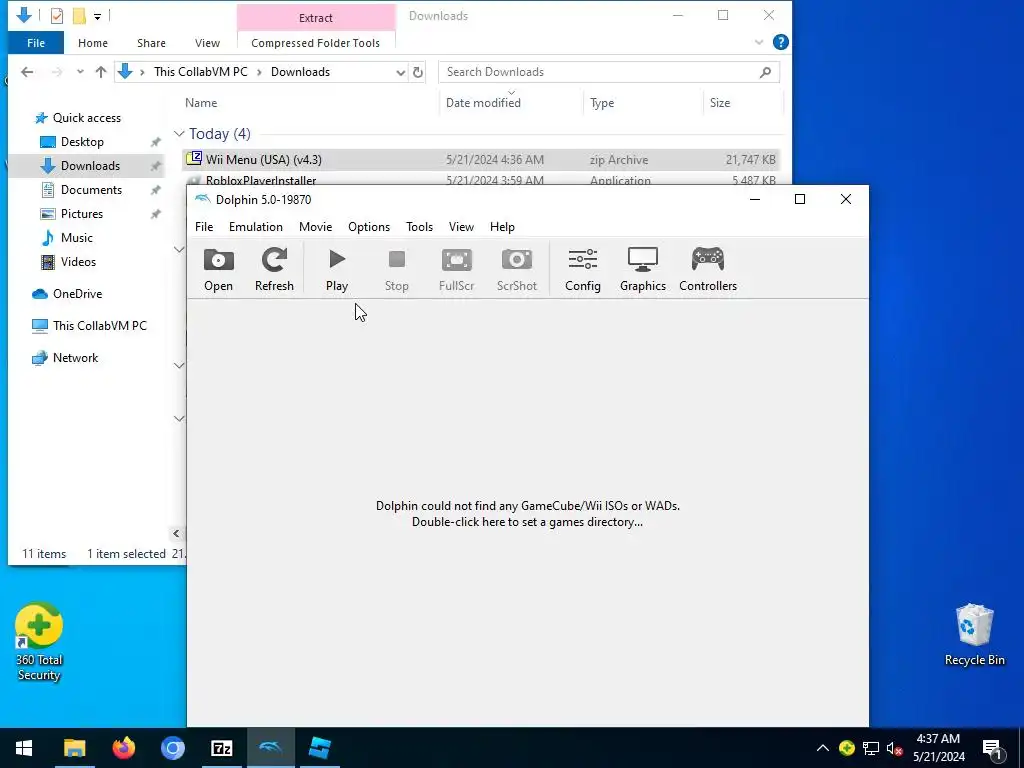This screenshot has height=768, width=1024.
Task: Open the Graphics settings in Dolphin
Action: [x=643, y=269]
